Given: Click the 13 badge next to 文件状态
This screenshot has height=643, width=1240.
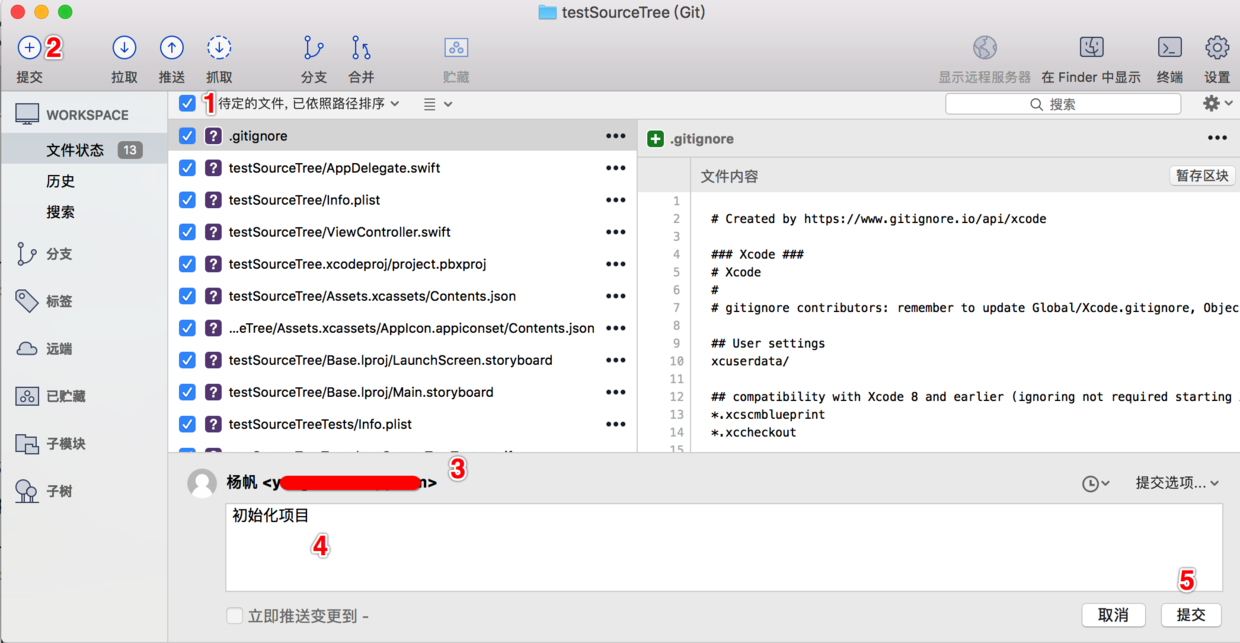Looking at the screenshot, I should (x=130, y=150).
